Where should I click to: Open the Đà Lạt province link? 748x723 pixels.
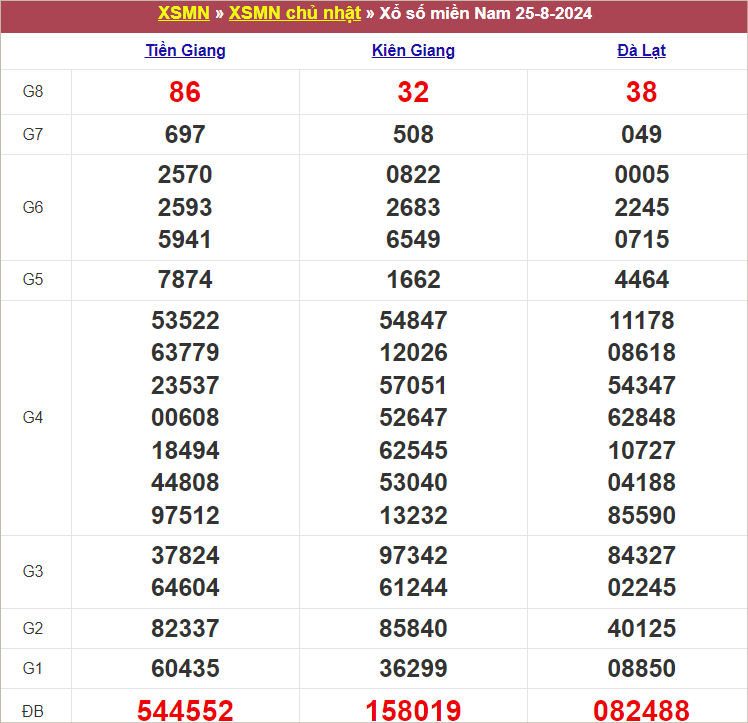(x=641, y=51)
